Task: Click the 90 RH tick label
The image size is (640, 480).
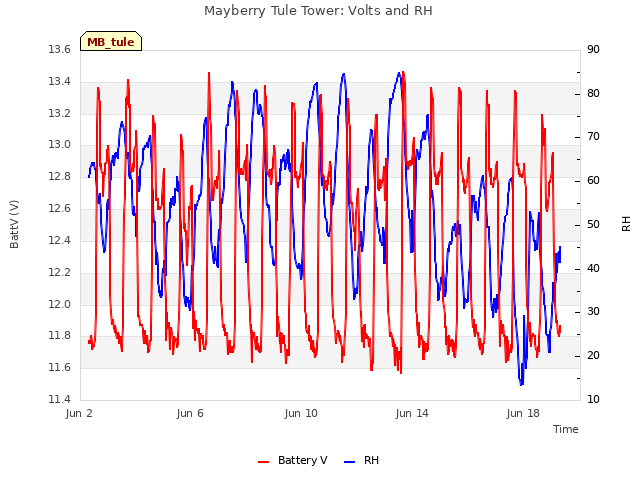Action: tap(593, 50)
